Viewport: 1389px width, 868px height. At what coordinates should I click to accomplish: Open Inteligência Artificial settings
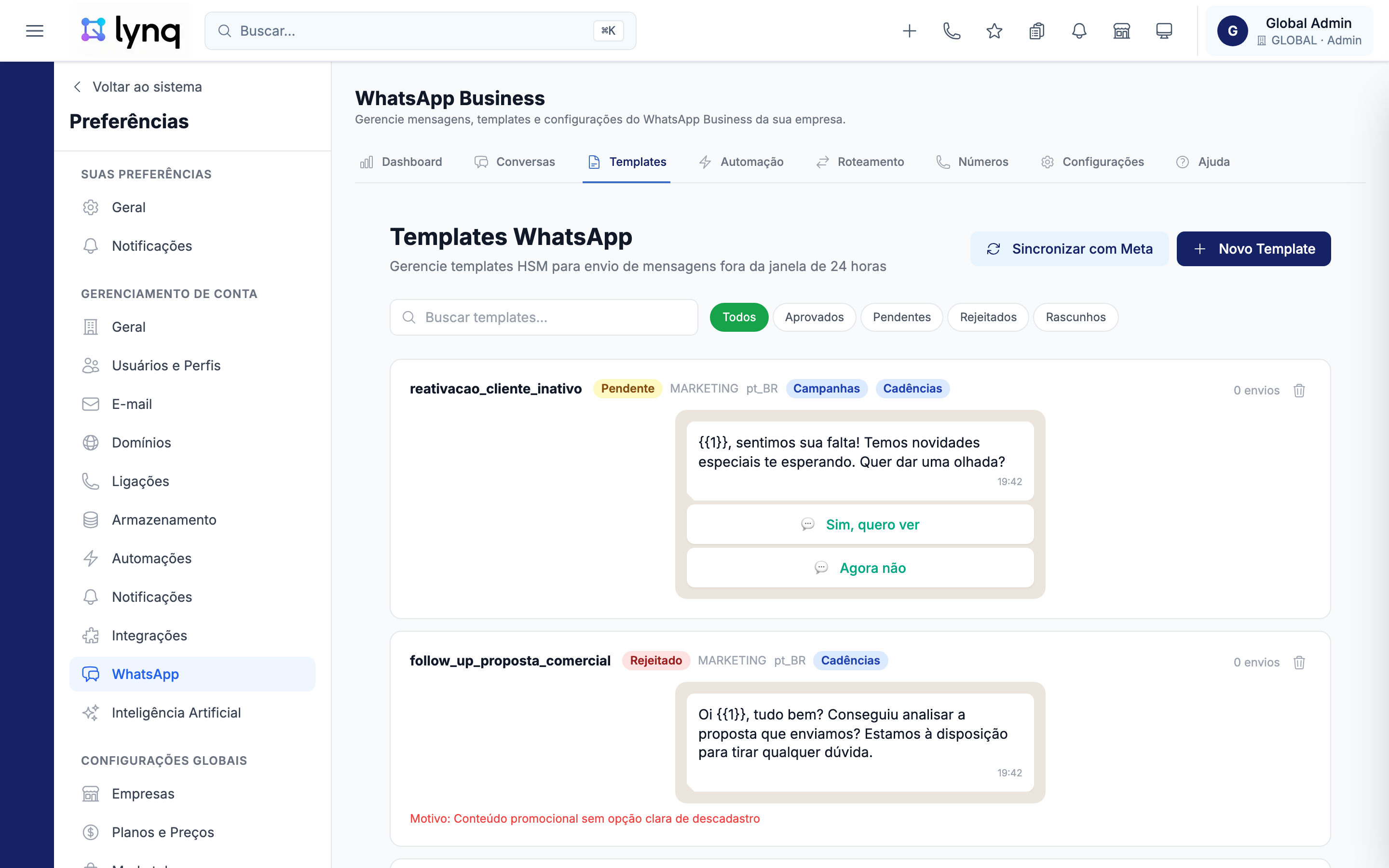pyautogui.click(x=192, y=712)
